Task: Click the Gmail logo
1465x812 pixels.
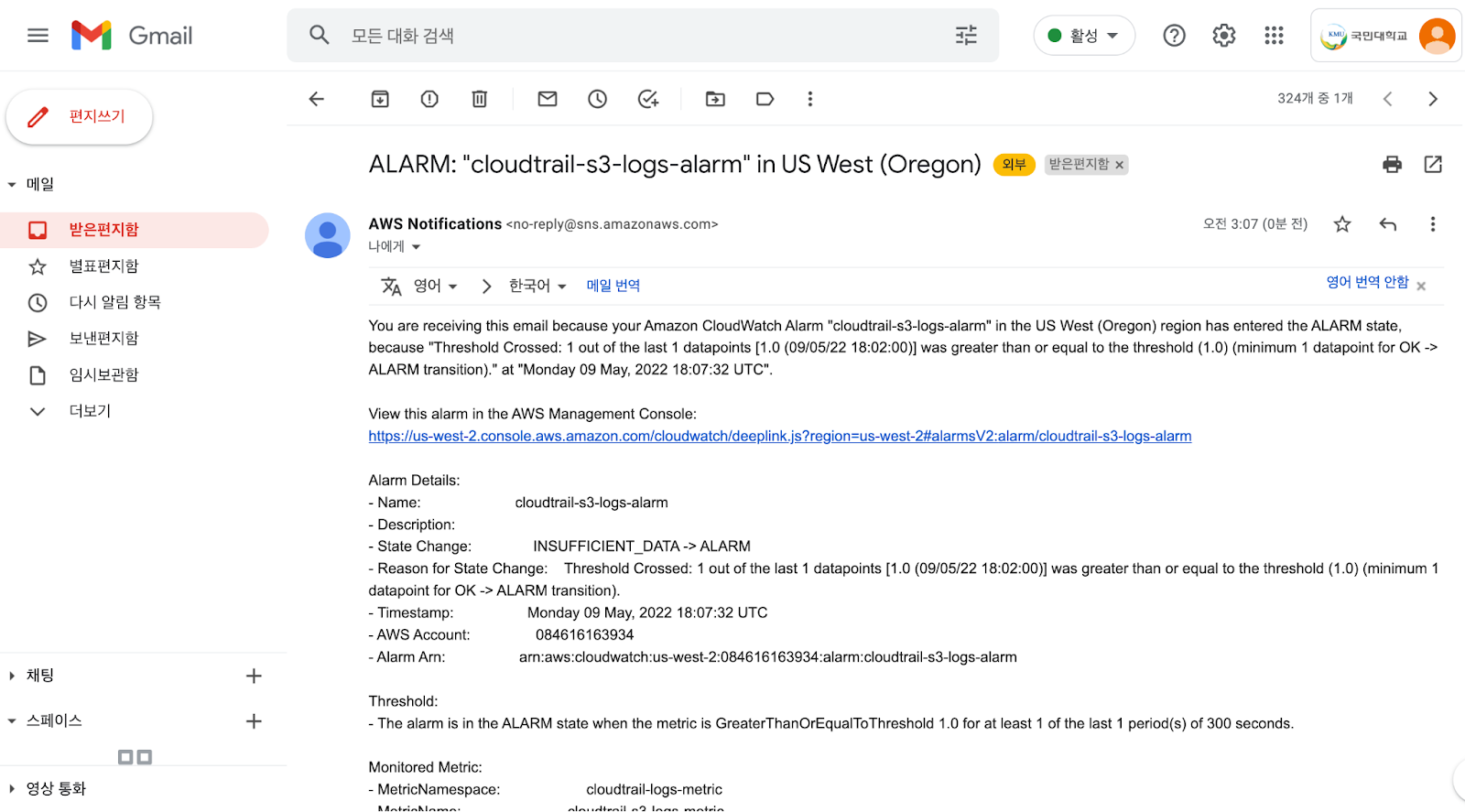Action: point(132,36)
